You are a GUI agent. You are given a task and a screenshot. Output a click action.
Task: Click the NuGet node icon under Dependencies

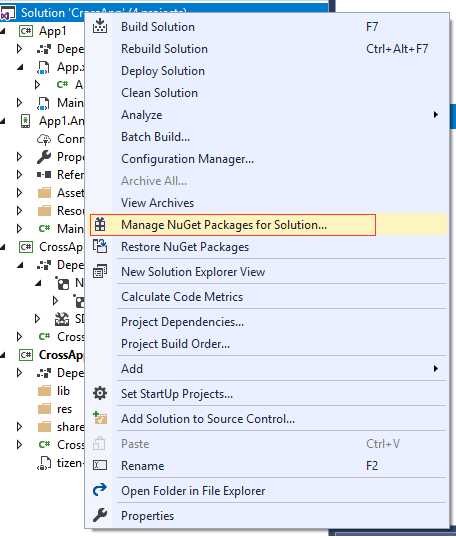62,283
